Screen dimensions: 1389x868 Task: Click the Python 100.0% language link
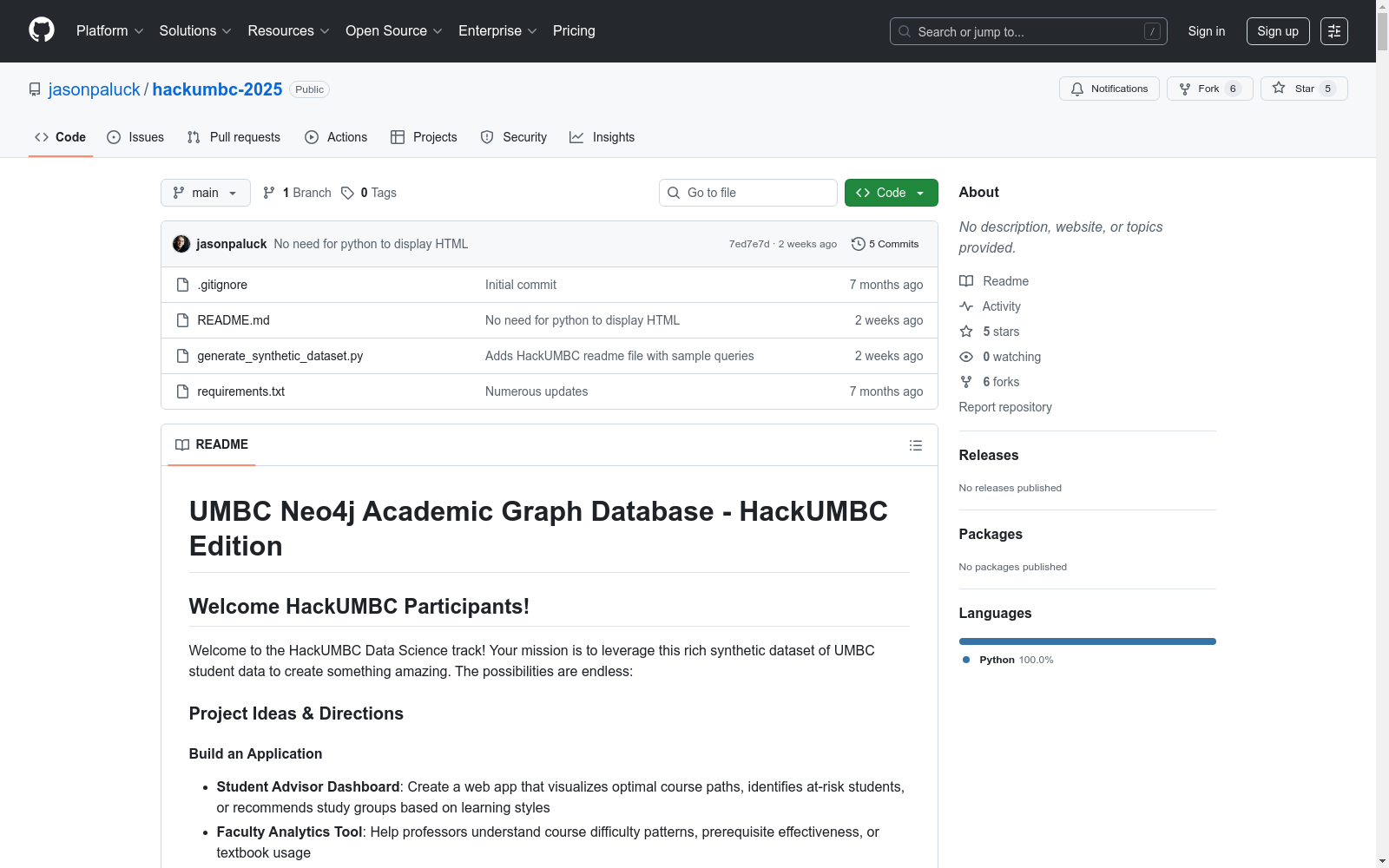1008,660
